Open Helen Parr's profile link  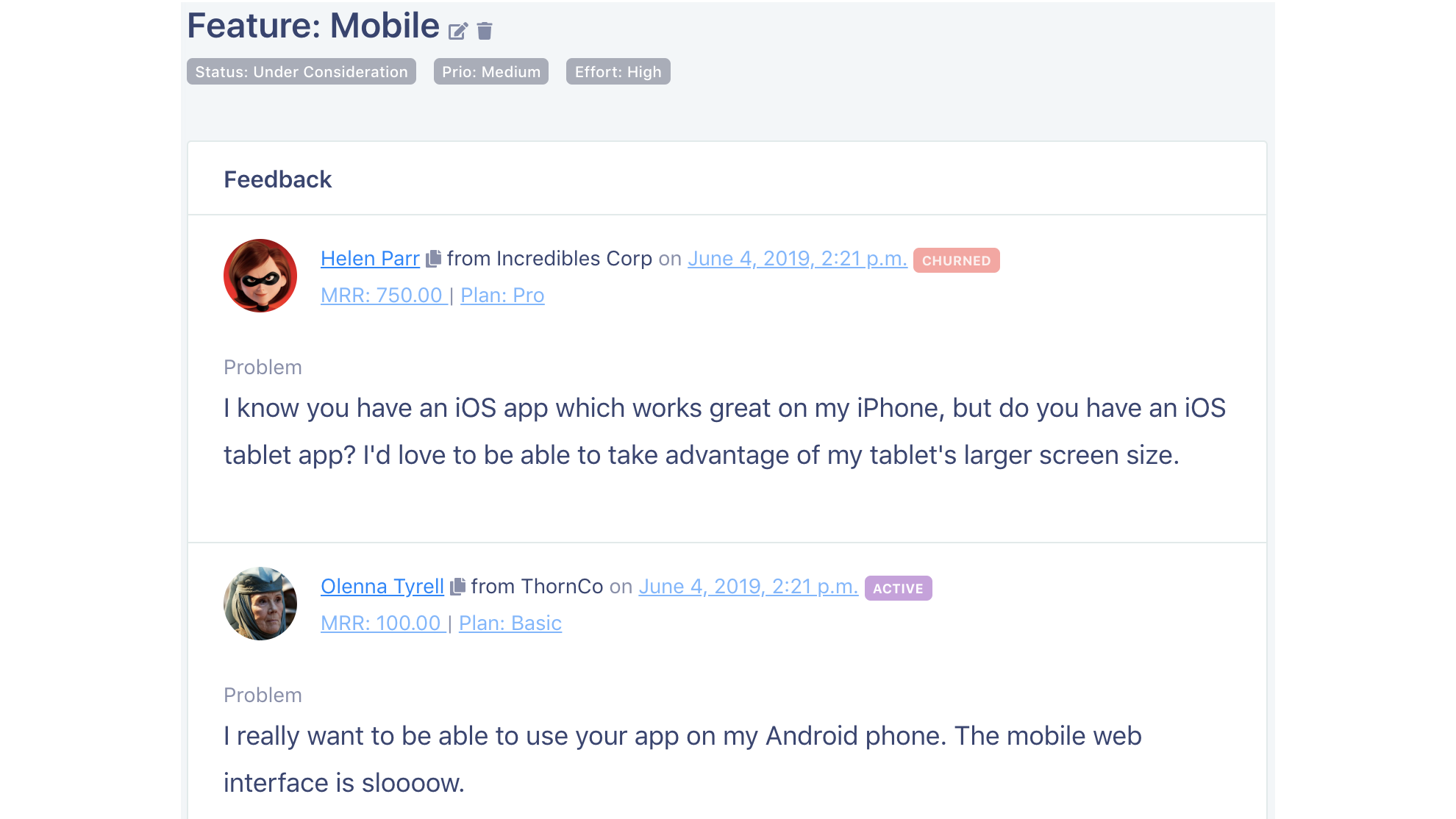pos(370,259)
